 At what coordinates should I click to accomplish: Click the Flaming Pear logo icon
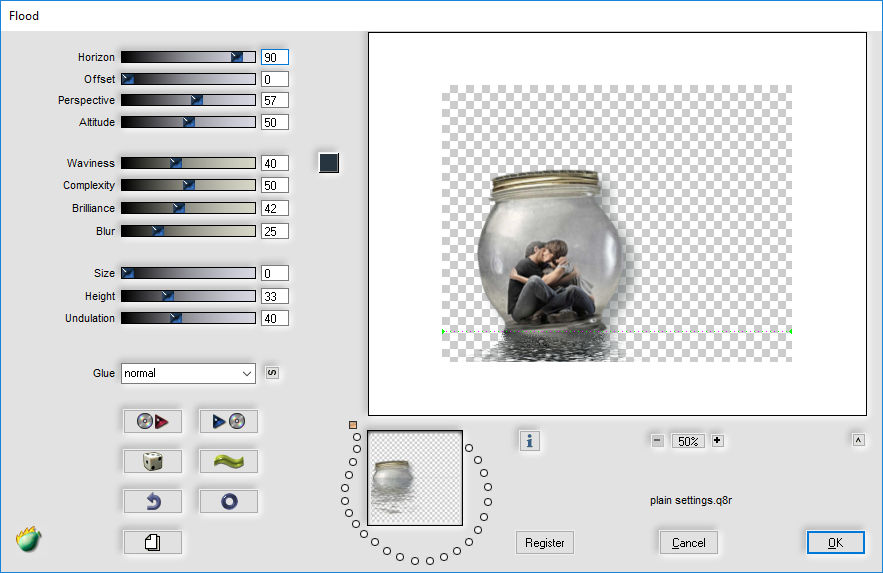point(29,539)
